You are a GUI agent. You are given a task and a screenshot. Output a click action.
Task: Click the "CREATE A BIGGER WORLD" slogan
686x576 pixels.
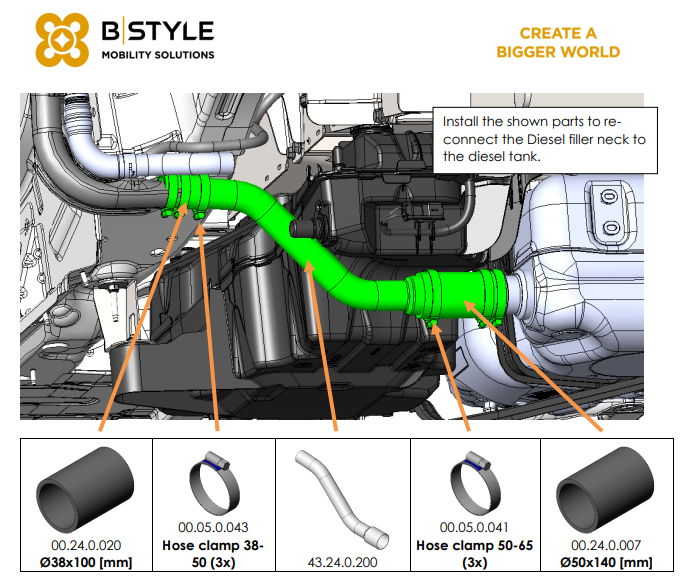[x=557, y=42]
